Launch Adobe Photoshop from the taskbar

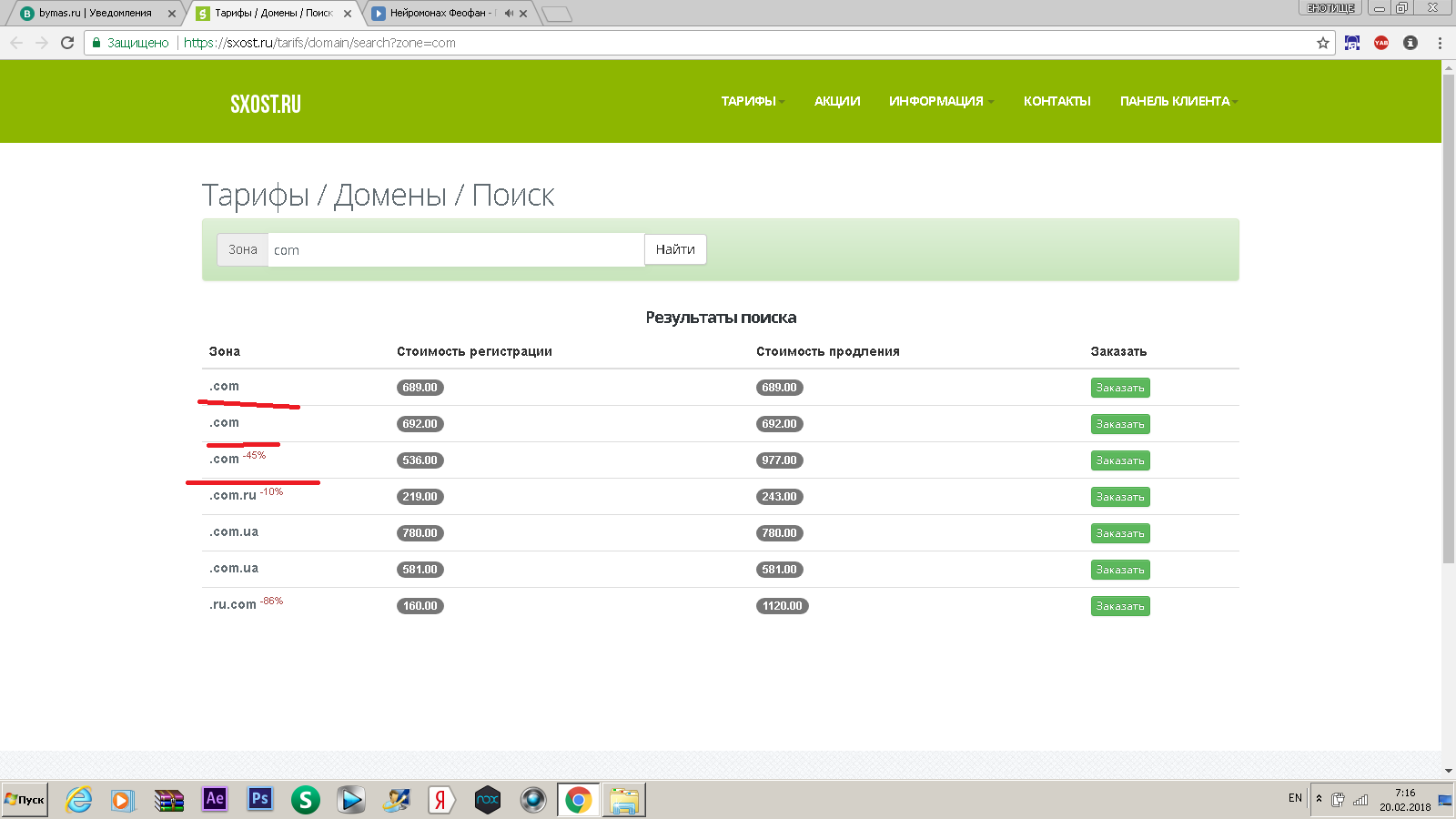point(260,799)
